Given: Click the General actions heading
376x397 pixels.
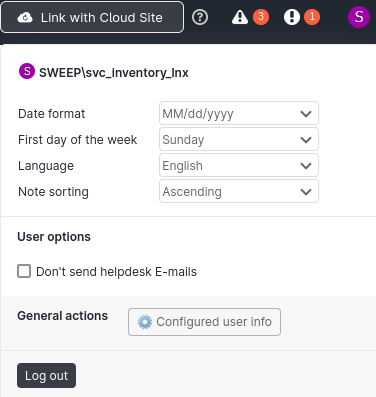Looking at the screenshot, I should click(x=63, y=316).
